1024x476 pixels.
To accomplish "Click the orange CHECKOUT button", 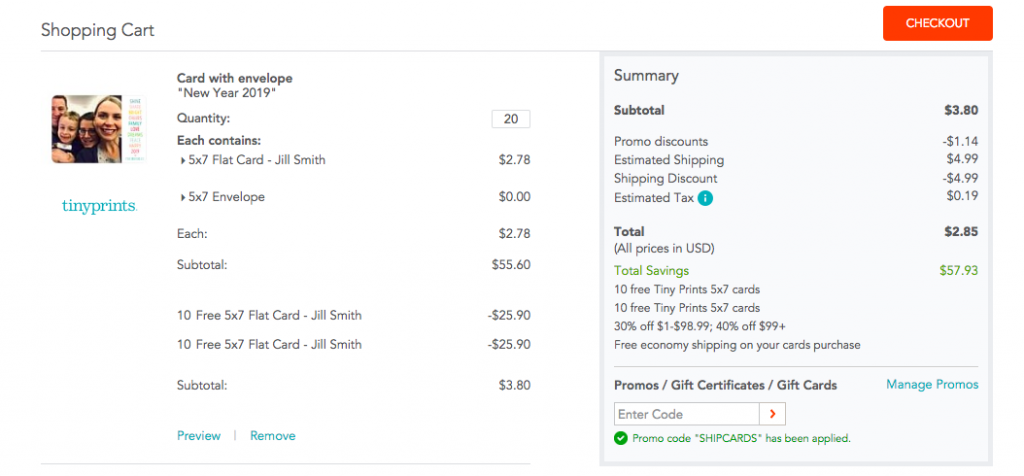I will coord(938,24).
